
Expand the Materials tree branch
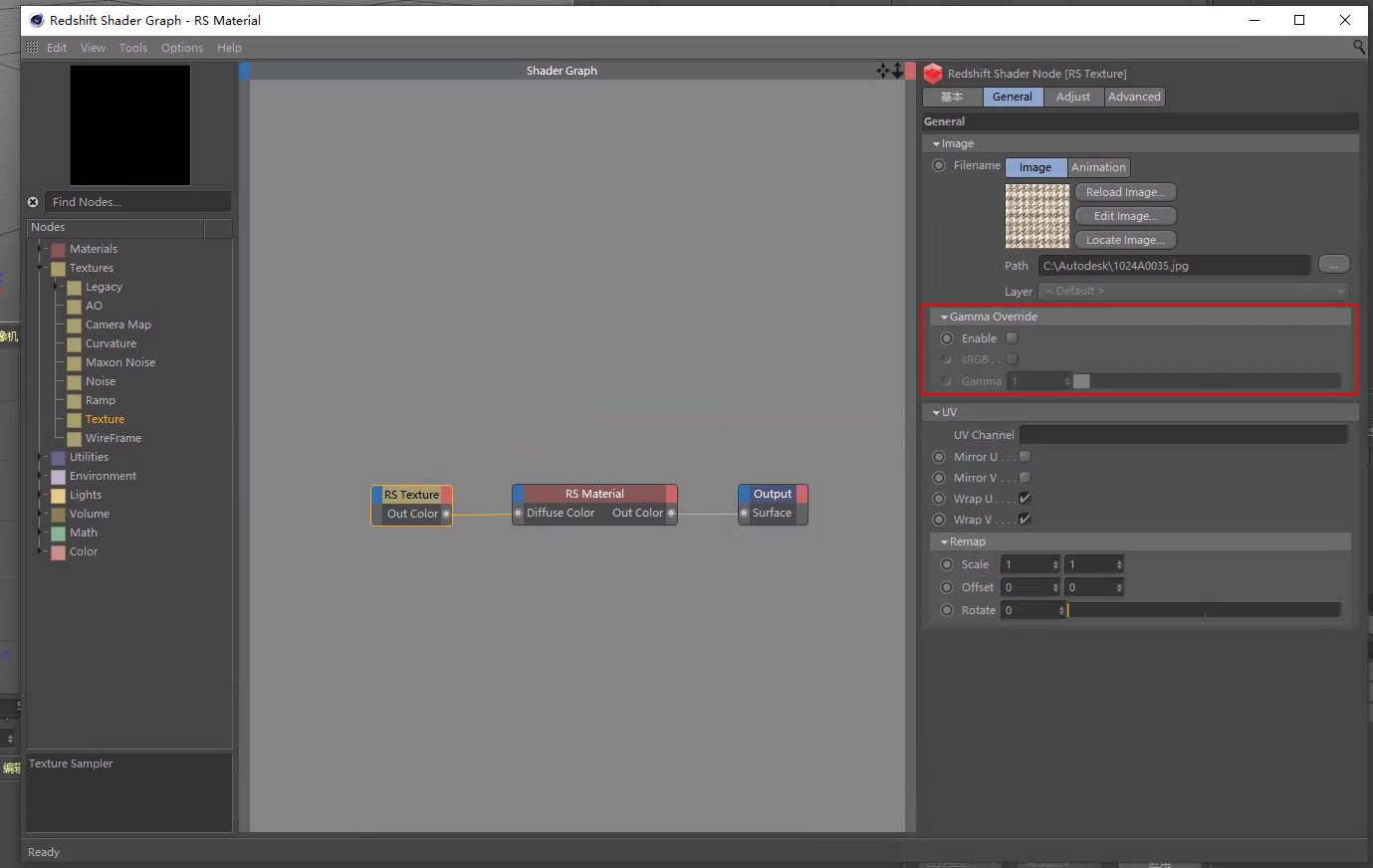click(41, 249)
